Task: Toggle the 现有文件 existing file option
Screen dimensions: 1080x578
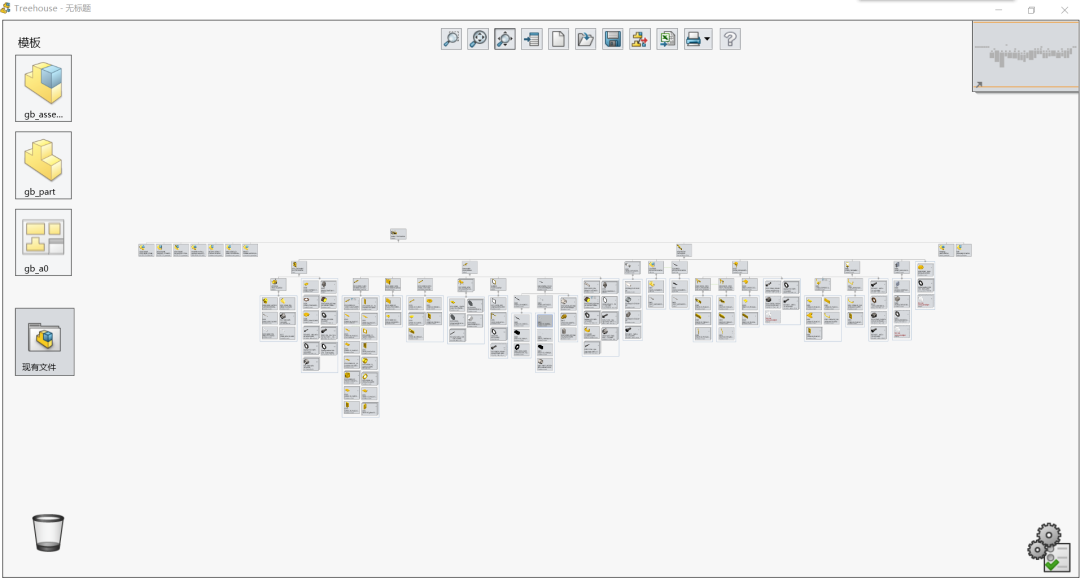Action: [x=42, y=340]
